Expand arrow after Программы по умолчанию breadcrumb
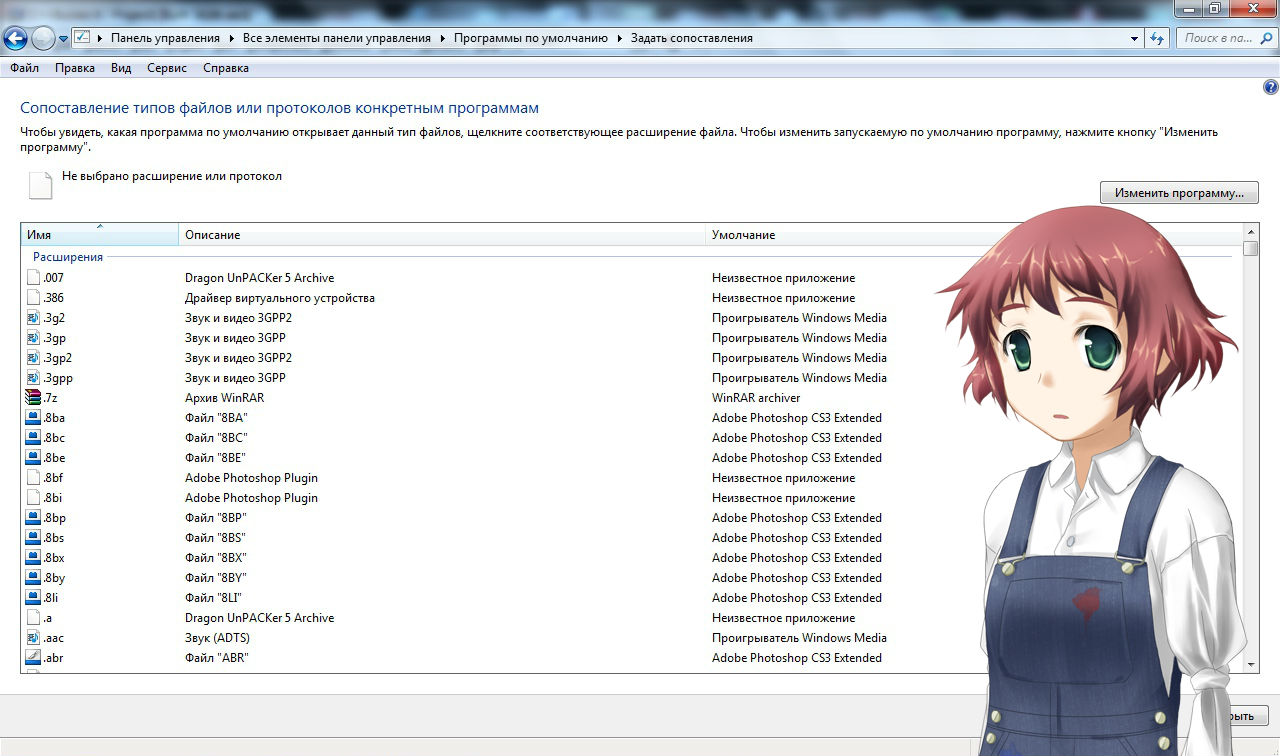The width and height of the screenshot is (1280, 756). (619, 38)
